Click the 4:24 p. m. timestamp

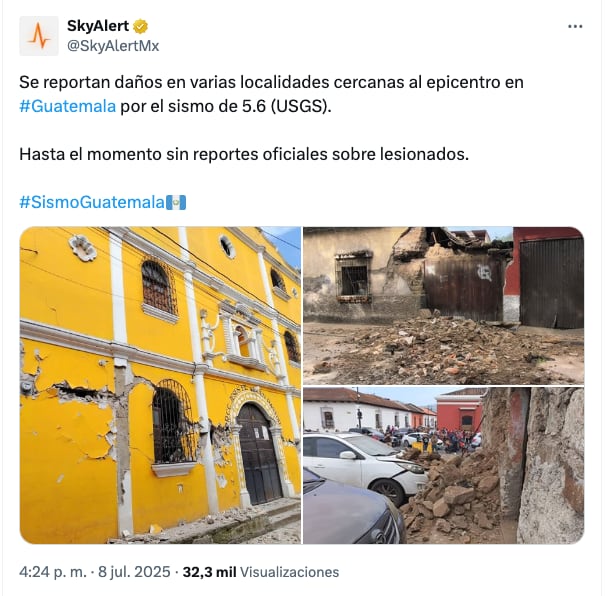click(53, 572)
